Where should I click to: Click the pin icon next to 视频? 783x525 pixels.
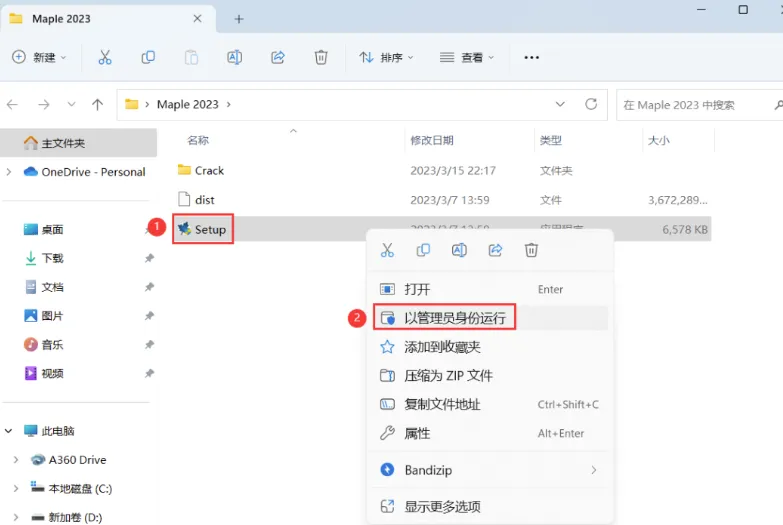tap(149, 373)
